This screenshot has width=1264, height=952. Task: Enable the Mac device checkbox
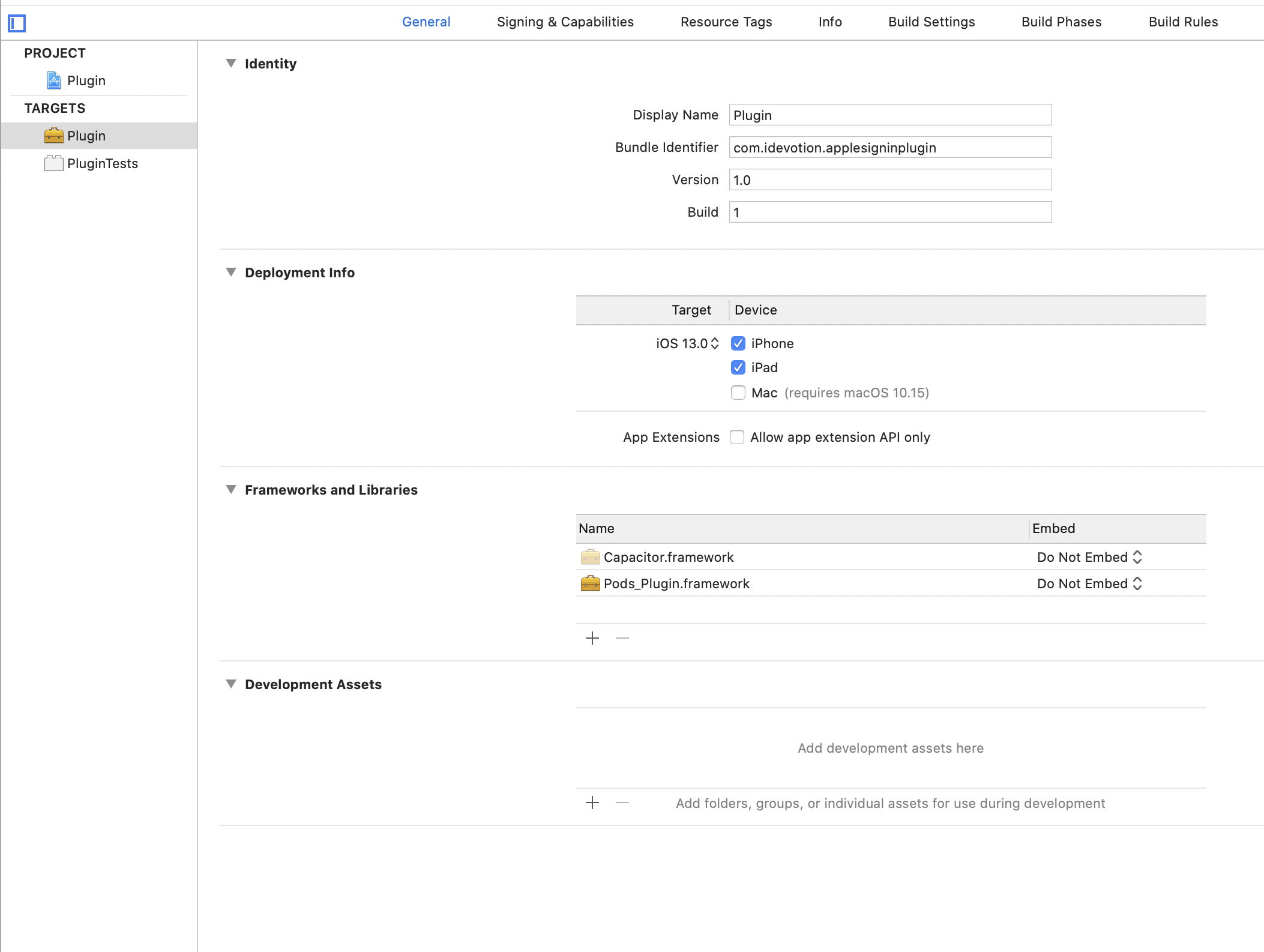(738, 393)
